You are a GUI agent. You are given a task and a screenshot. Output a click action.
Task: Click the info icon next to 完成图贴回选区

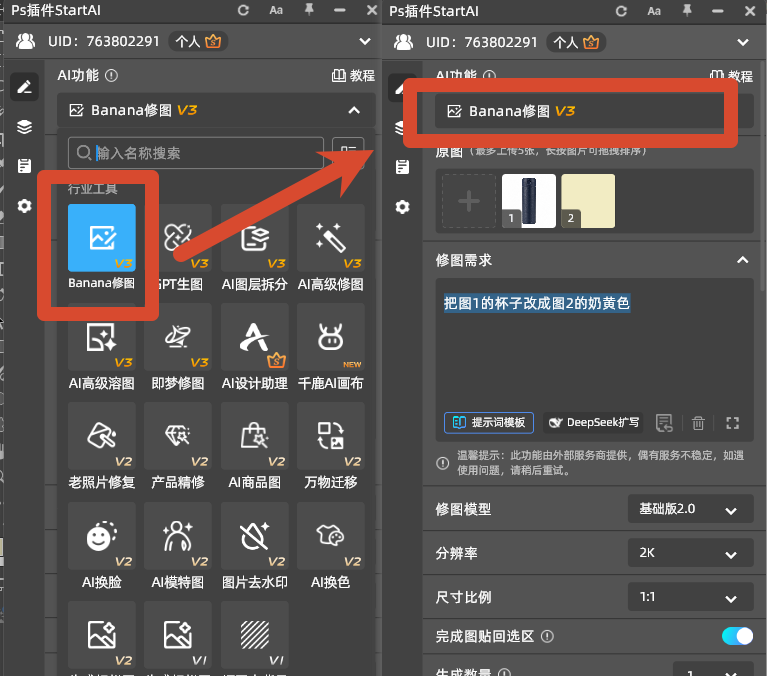tap(547, 636)
